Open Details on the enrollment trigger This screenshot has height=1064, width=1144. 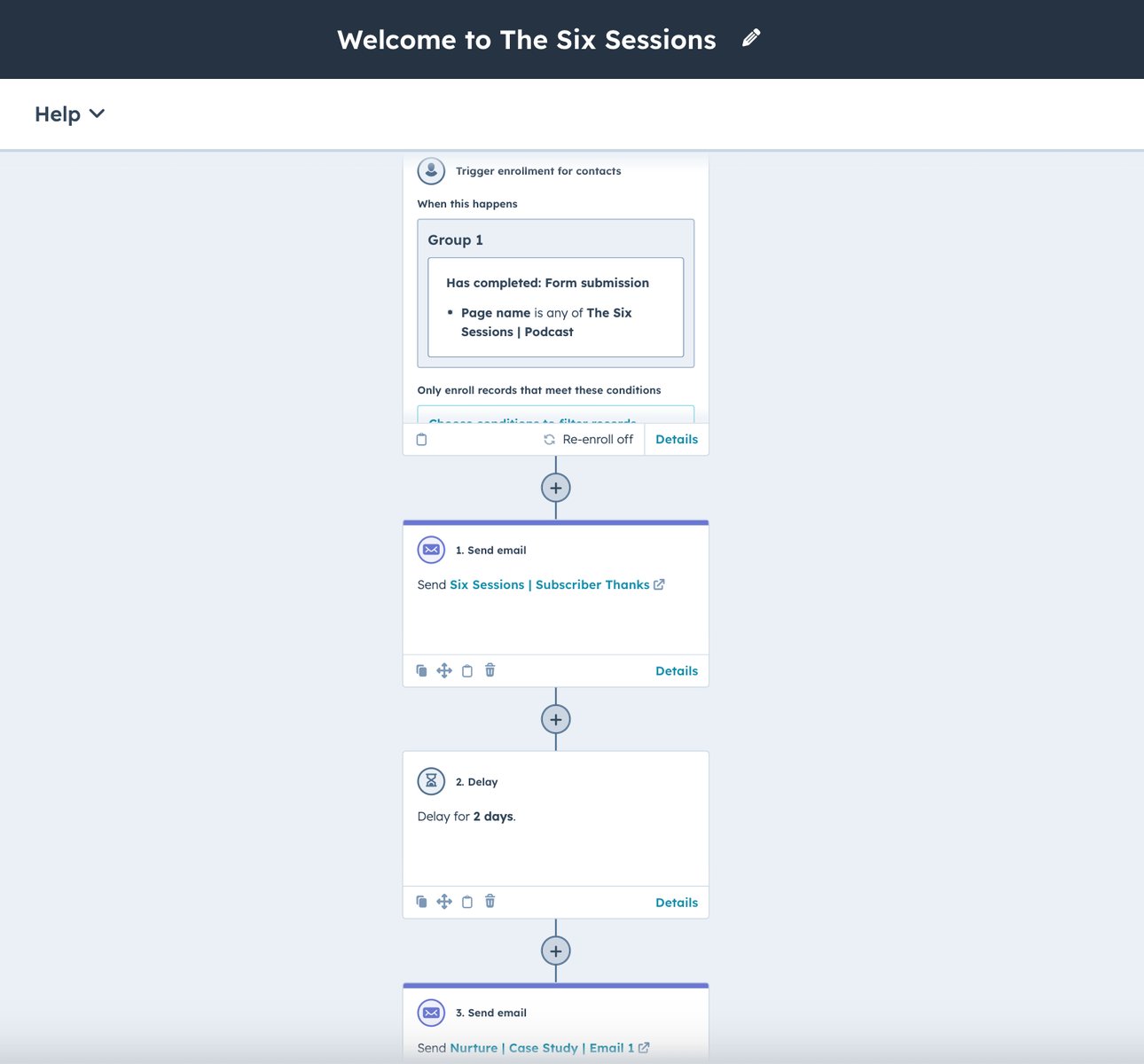coord(677,439)
